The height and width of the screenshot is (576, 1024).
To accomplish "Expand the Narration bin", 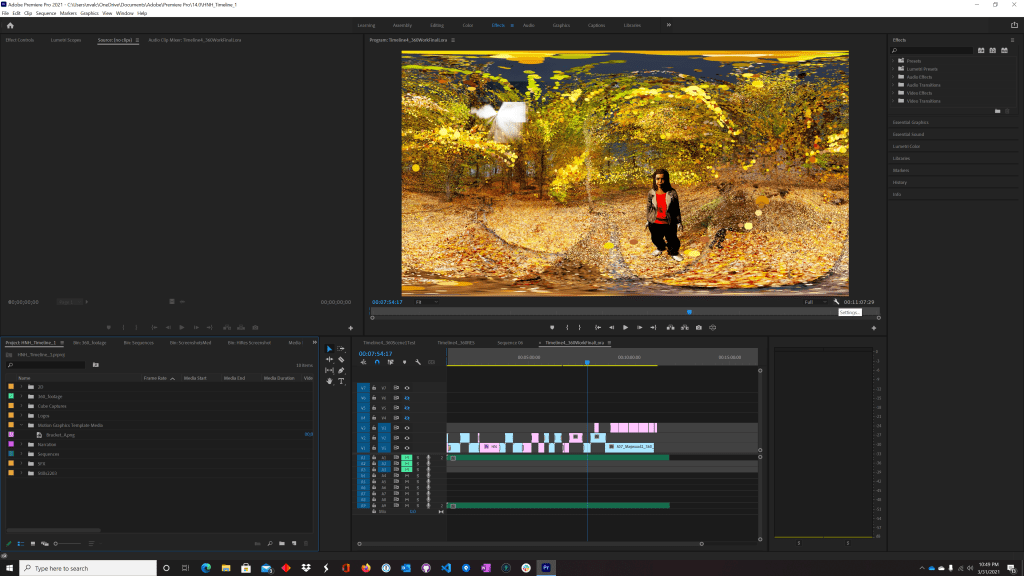I will coord(21,444).
